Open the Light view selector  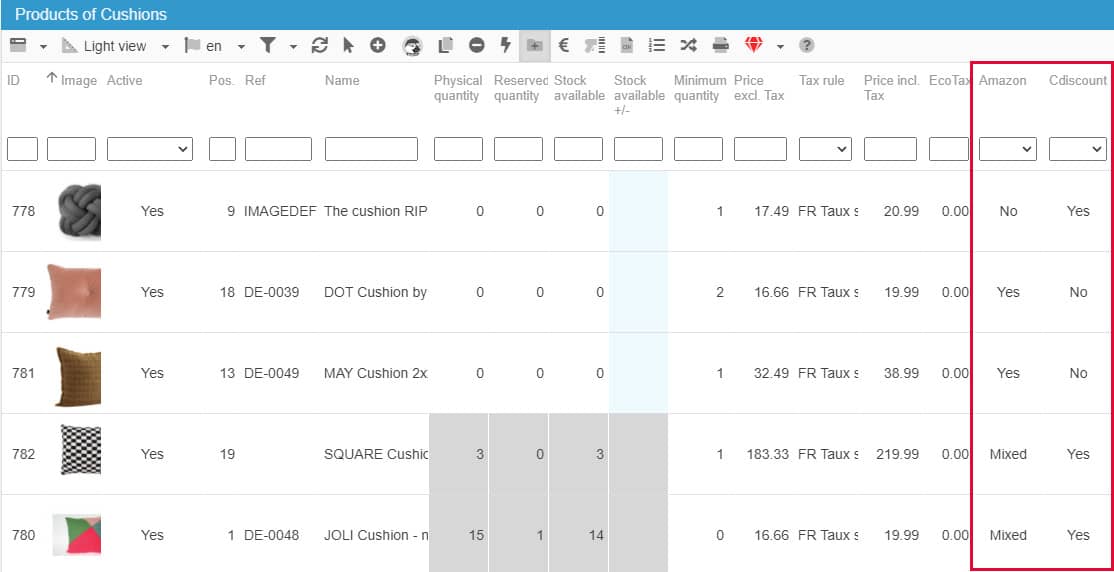click(x=115, y=46)
